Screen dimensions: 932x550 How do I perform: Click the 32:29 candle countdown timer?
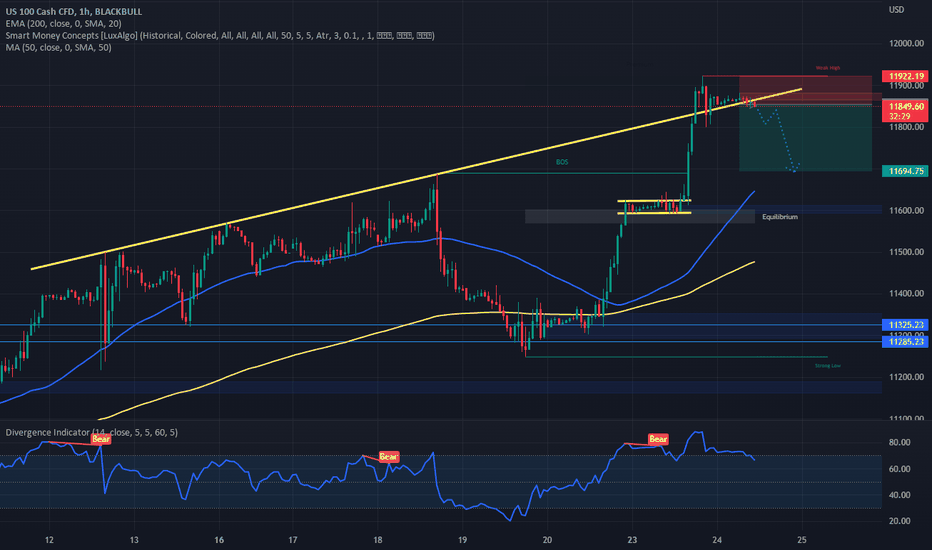coord(900,117)
